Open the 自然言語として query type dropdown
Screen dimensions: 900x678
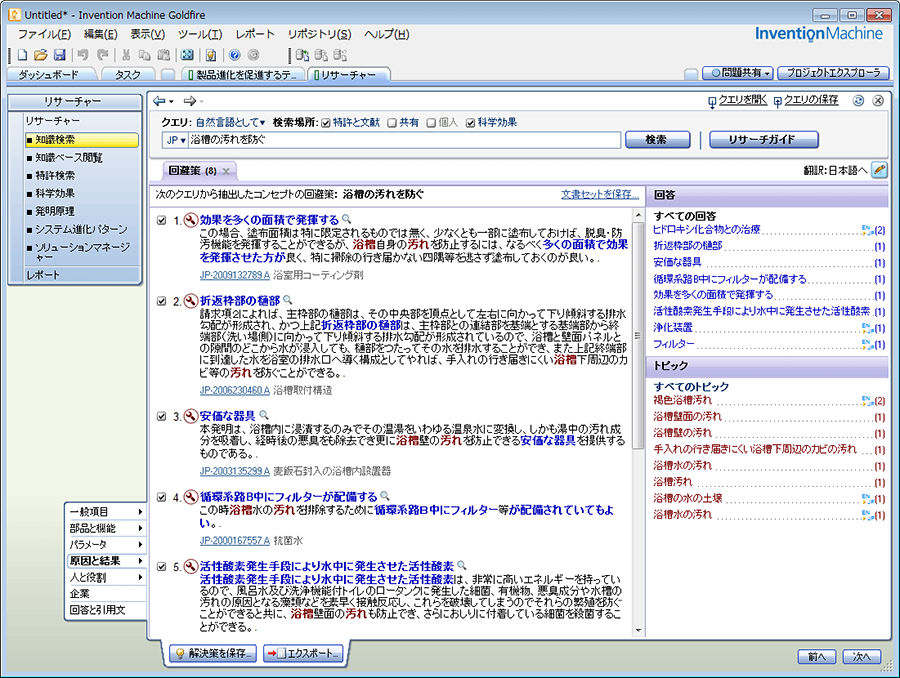(230, 122)
